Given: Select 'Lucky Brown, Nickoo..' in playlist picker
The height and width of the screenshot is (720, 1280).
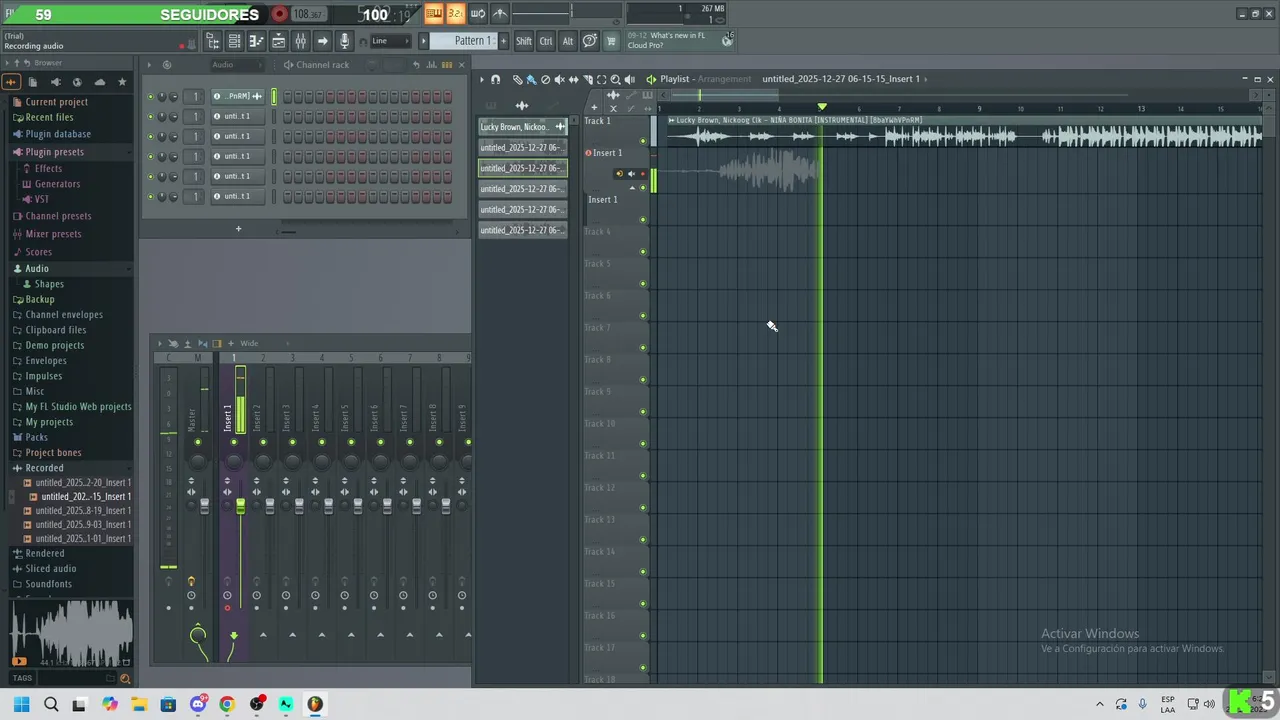Looking at the screenshot, I should point(523,127).
